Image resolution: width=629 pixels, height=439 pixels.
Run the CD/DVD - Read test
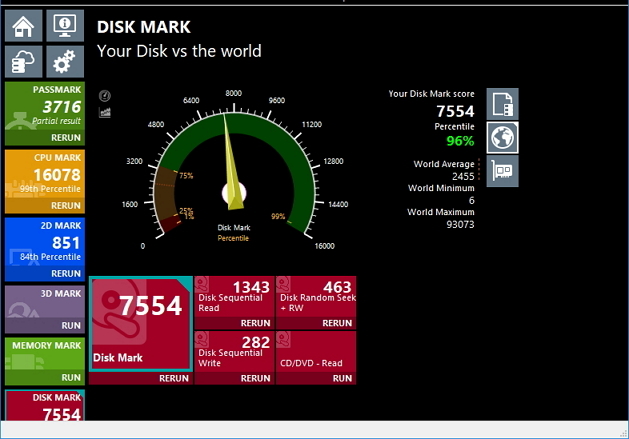(x=341, y=379)
